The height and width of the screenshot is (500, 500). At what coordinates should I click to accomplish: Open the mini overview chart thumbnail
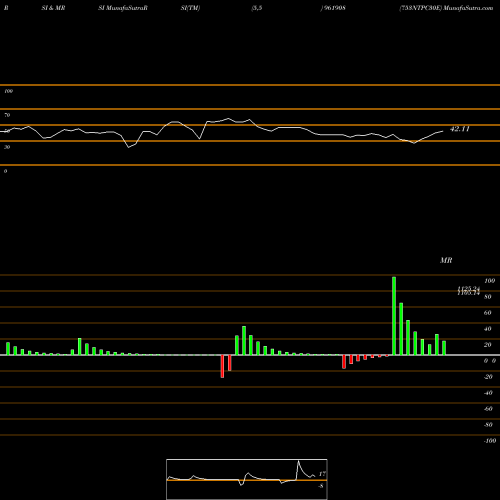247,479
